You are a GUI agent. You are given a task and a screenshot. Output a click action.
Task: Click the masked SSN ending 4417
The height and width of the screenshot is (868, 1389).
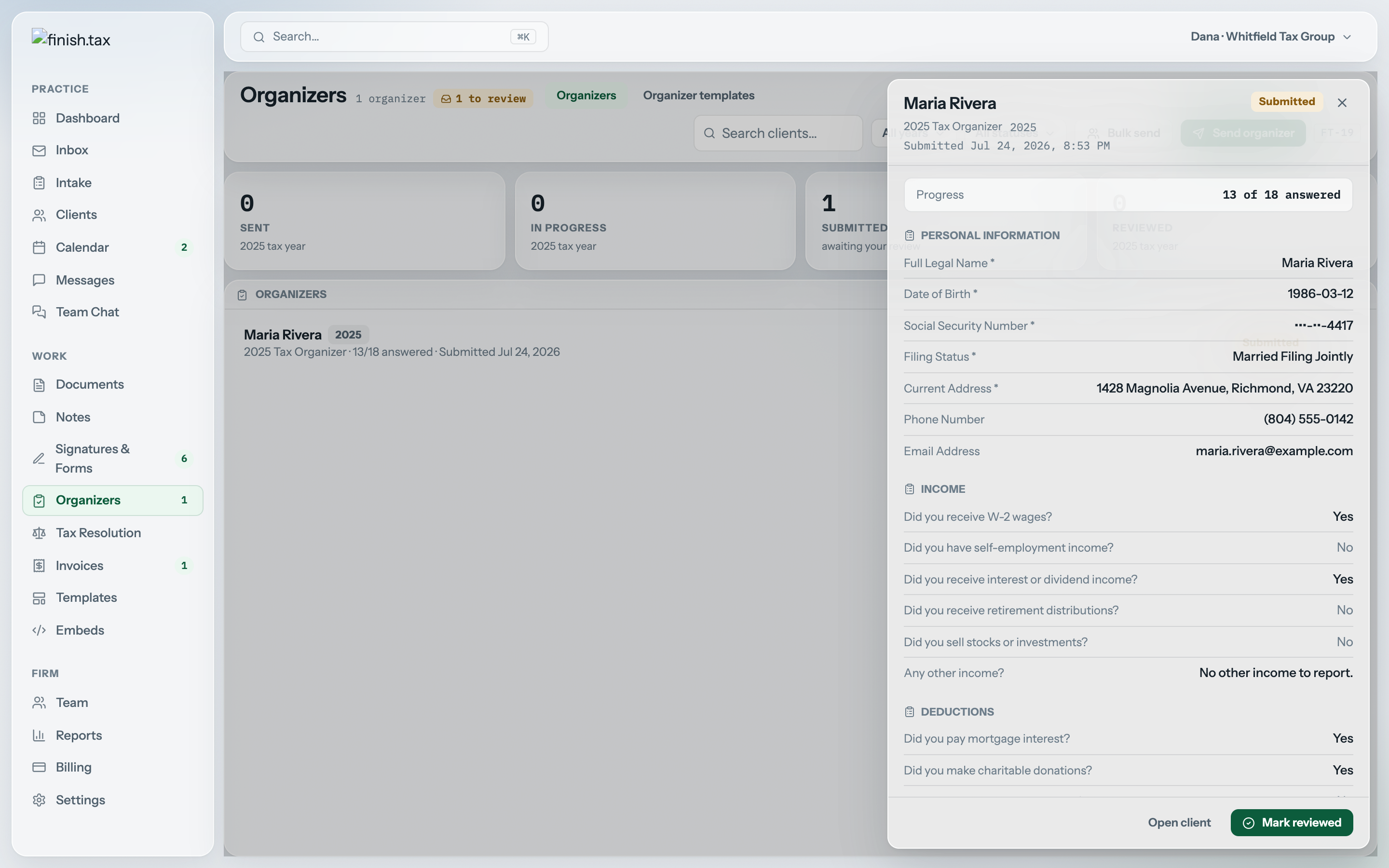coord(1323,326)
